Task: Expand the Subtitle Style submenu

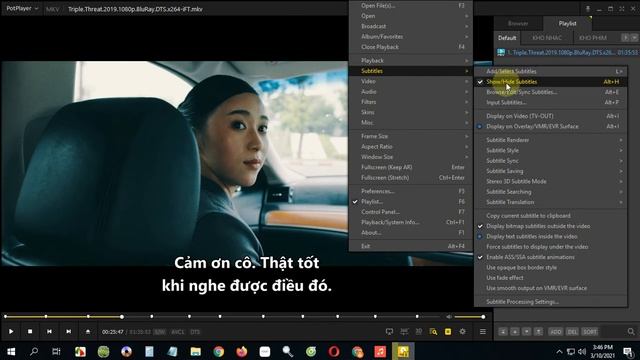Action: [550, 150]
